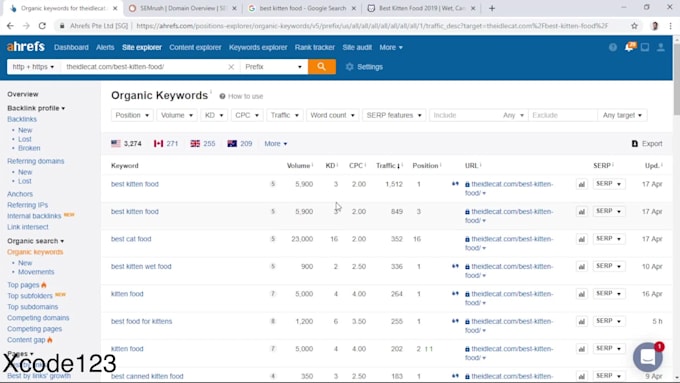Screen dimensions: 680x383
Task: Open SERP dropdown for best cat food
Action: pos(609,239)
